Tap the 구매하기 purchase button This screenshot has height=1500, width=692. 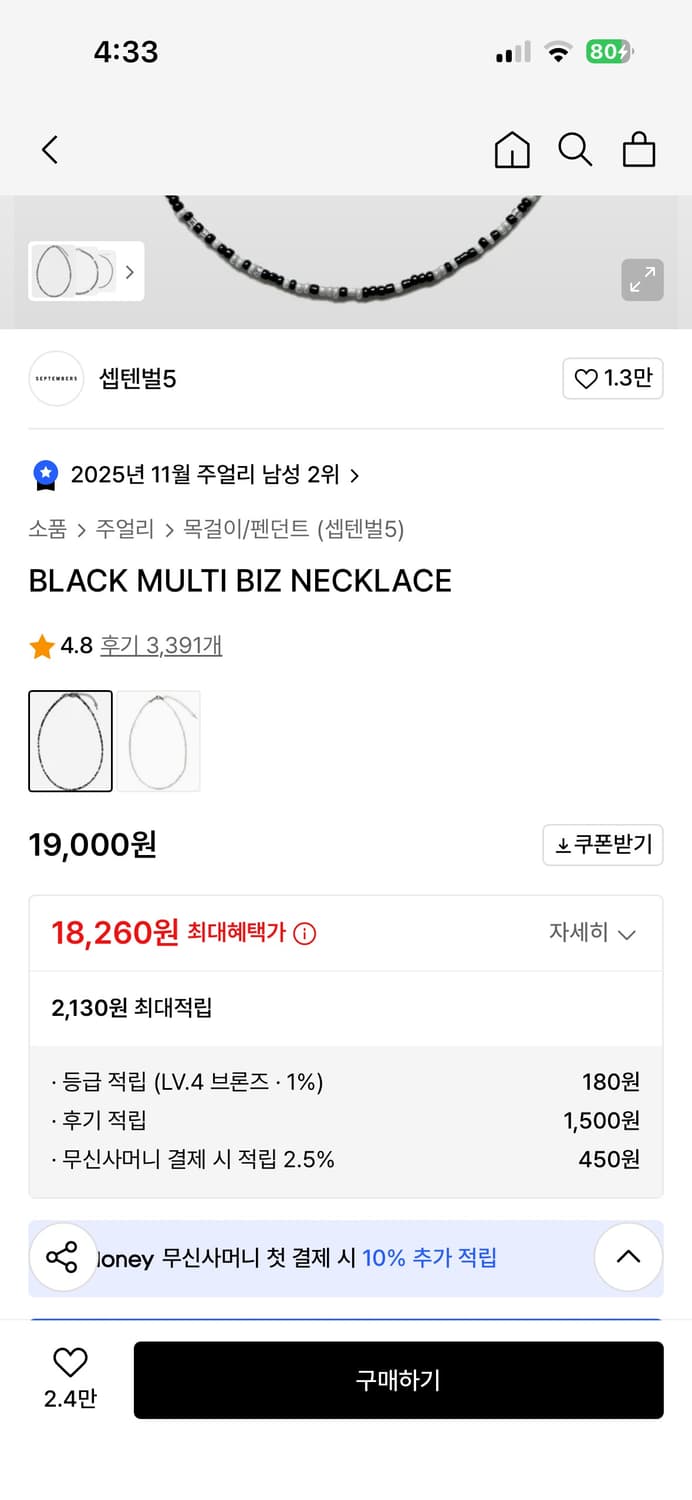(398, 1380)
